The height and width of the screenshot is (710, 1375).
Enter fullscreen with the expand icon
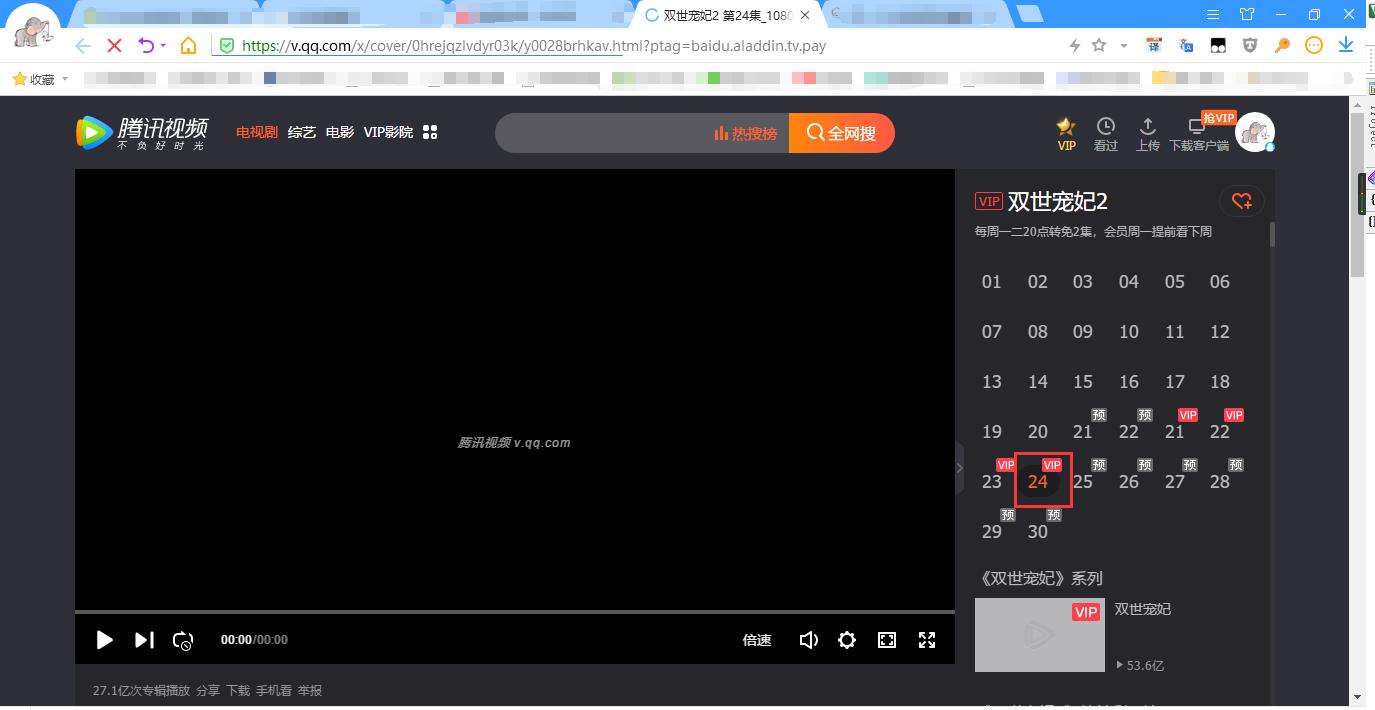point(926,640)
